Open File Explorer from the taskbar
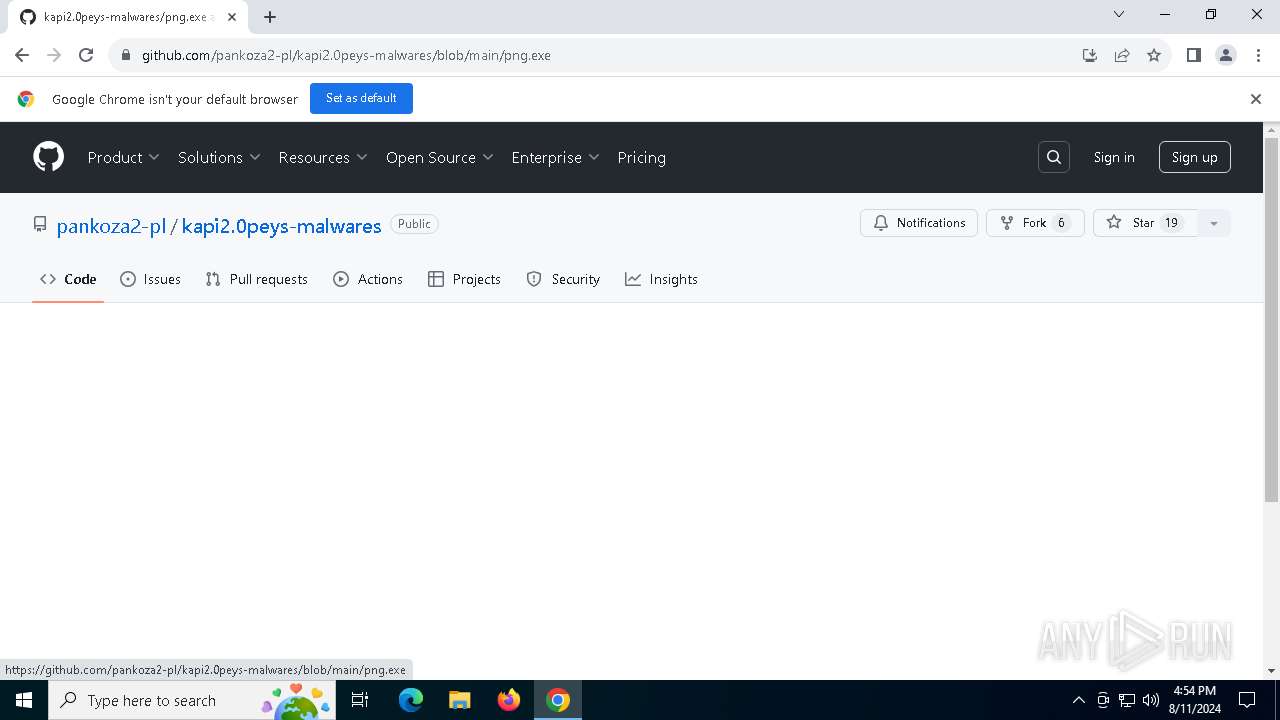 [460, 700]
